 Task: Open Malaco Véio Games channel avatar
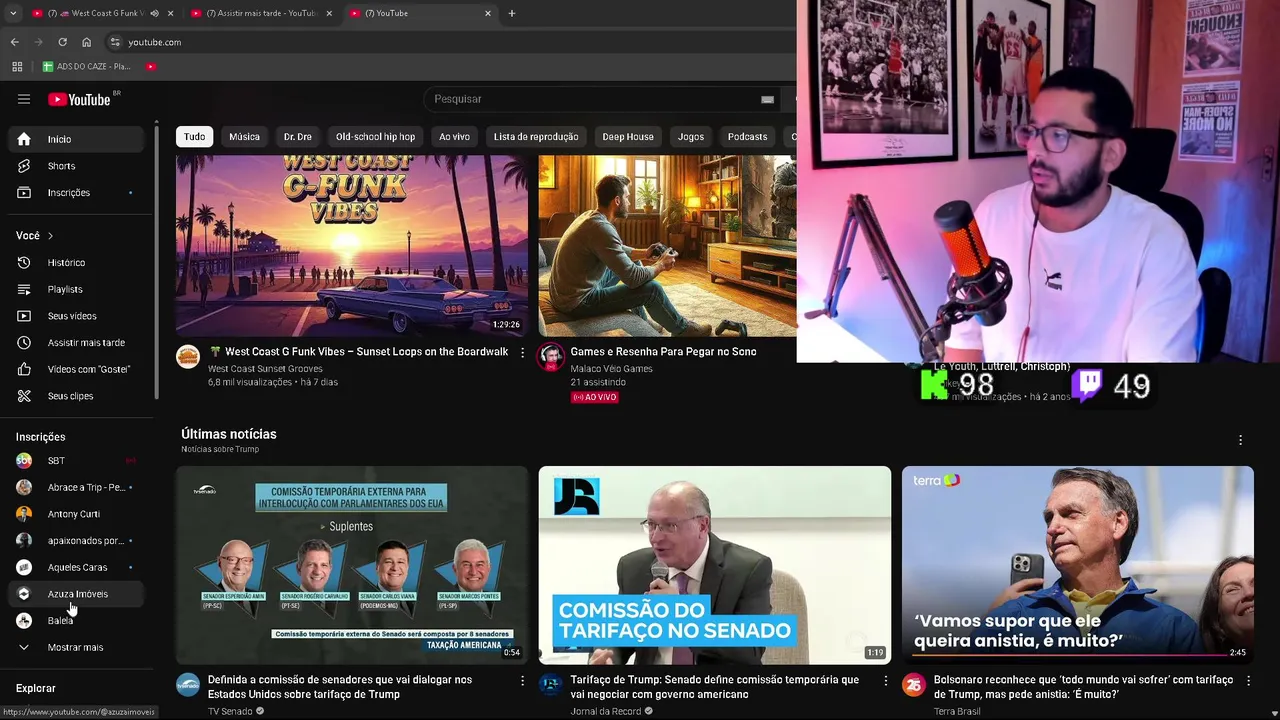click(551, 357)
